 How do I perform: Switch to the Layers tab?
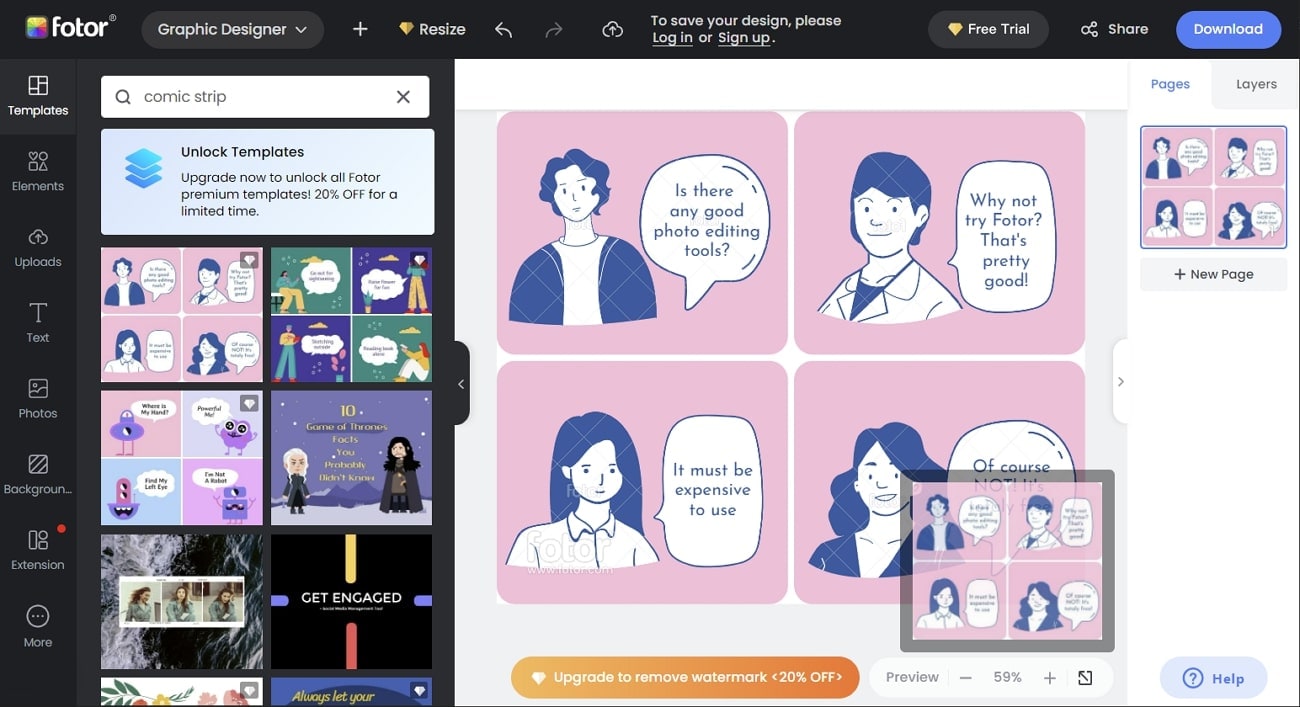1255,84
